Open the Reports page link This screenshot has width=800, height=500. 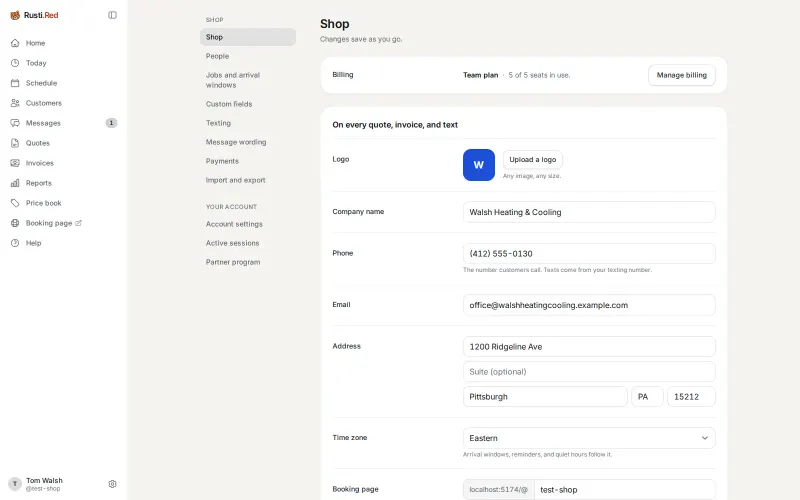click(63, 183)
